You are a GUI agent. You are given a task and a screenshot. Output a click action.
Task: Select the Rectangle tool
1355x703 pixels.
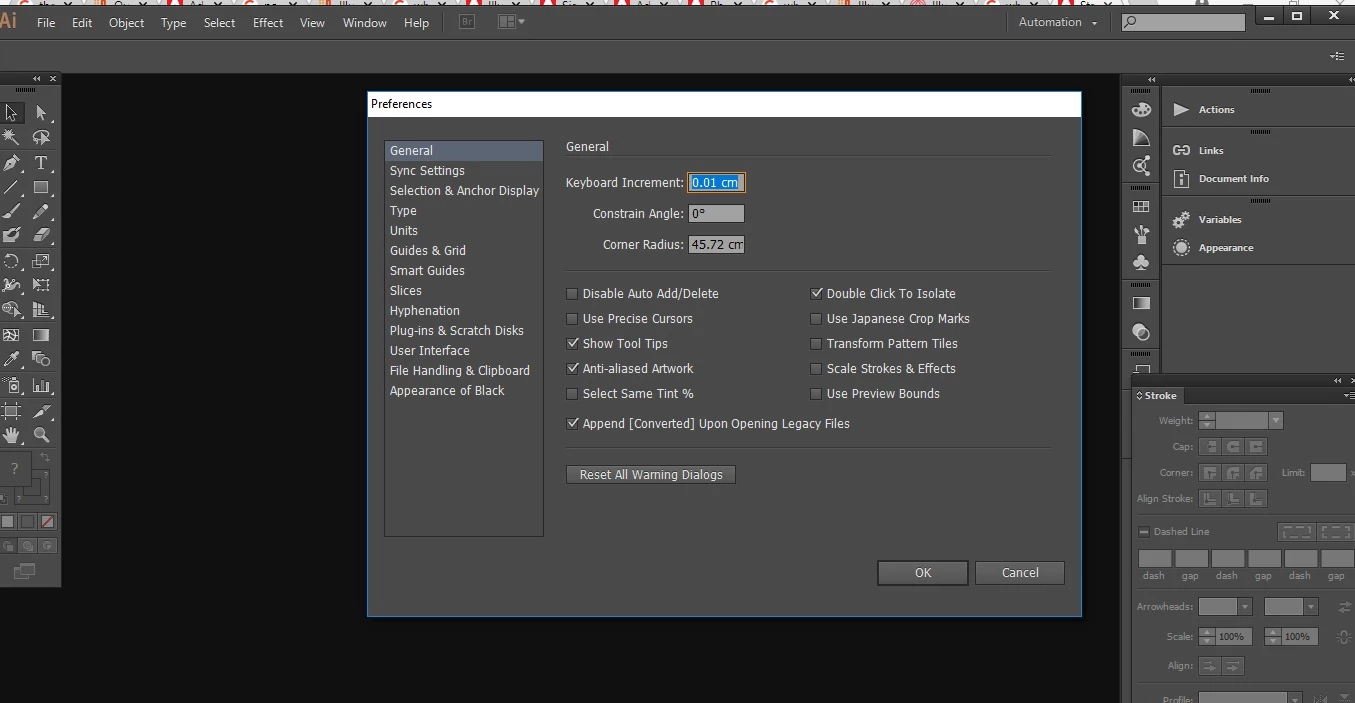[41, 187]
